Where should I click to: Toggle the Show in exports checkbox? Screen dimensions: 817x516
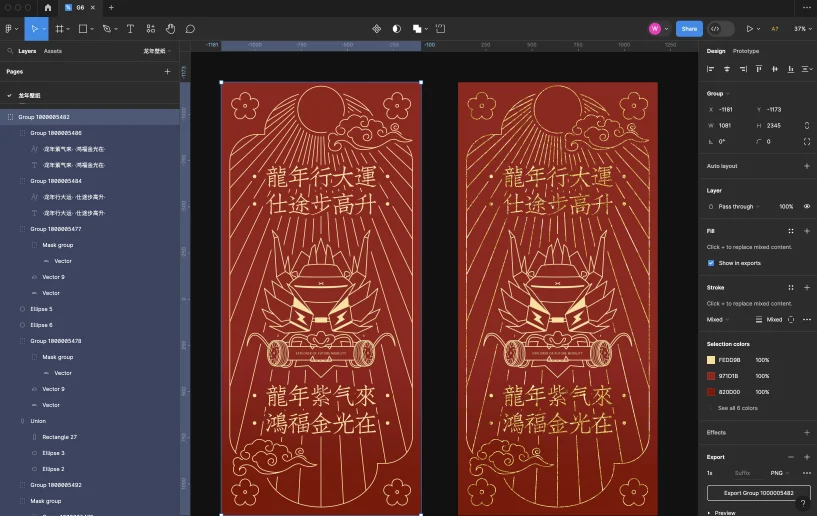point(711,263)
